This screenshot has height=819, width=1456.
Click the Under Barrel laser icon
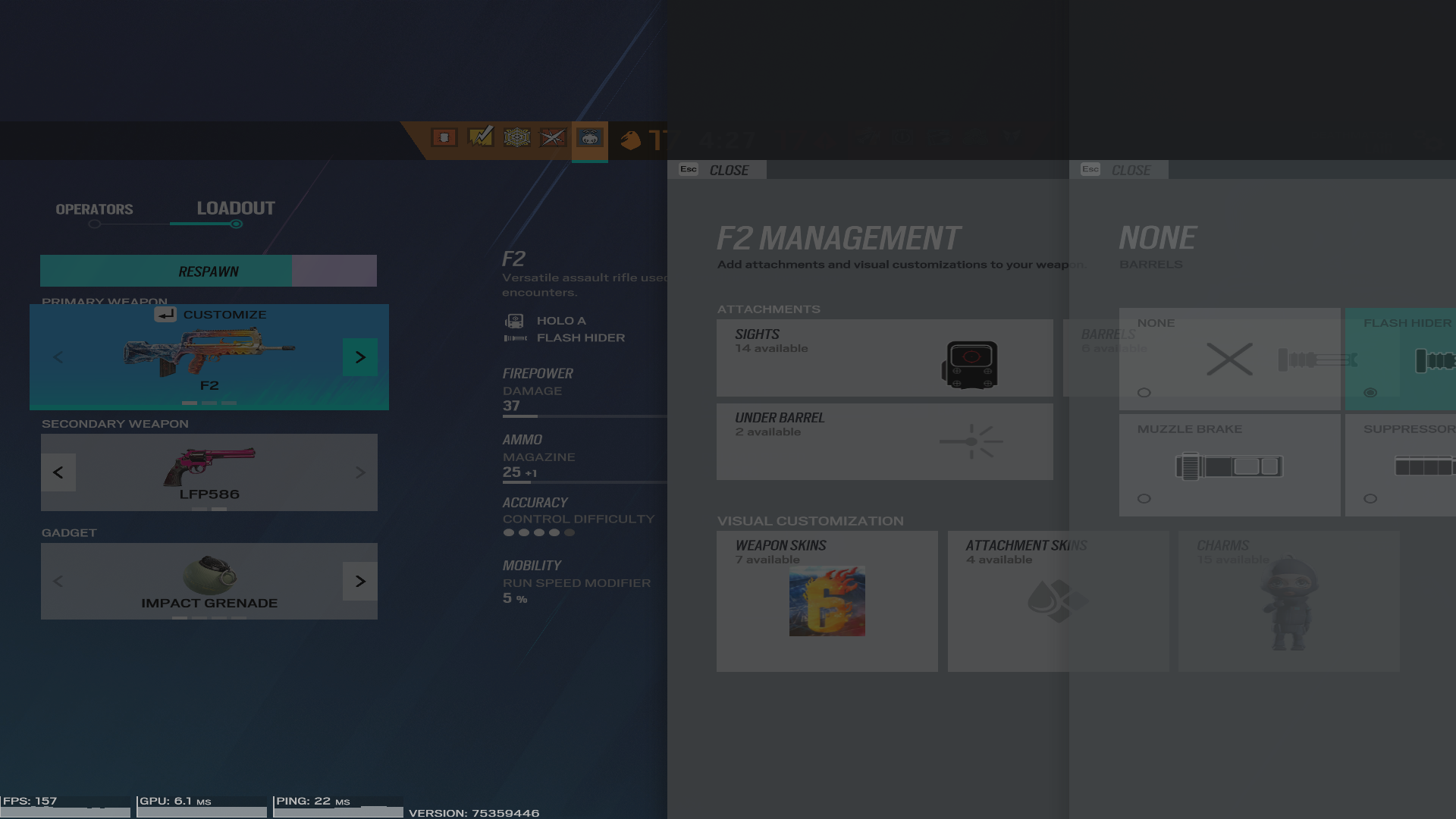971,441
